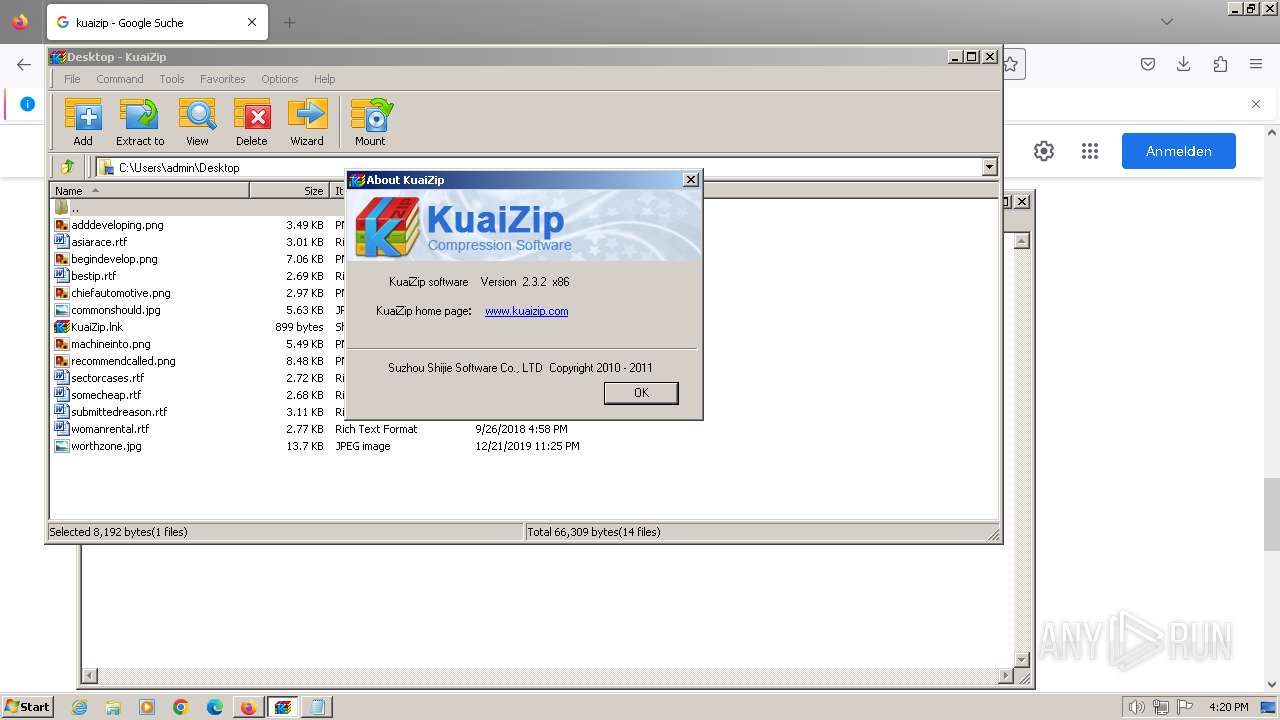List all Firefox tabs chevron
This screenshot has height=720, width=1280.
[1167, 22]
